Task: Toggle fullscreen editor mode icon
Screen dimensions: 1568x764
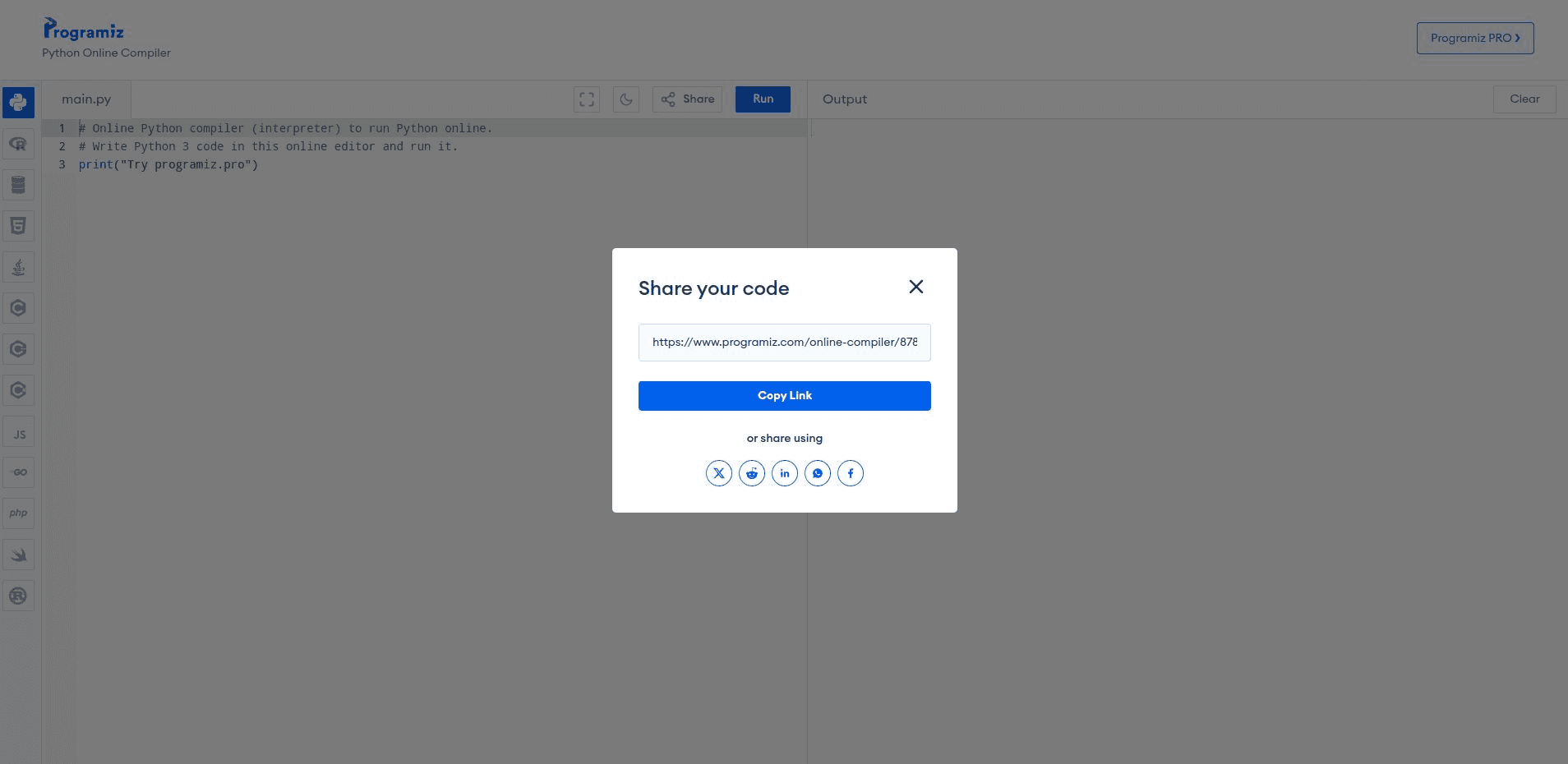Action: (587, 99)
